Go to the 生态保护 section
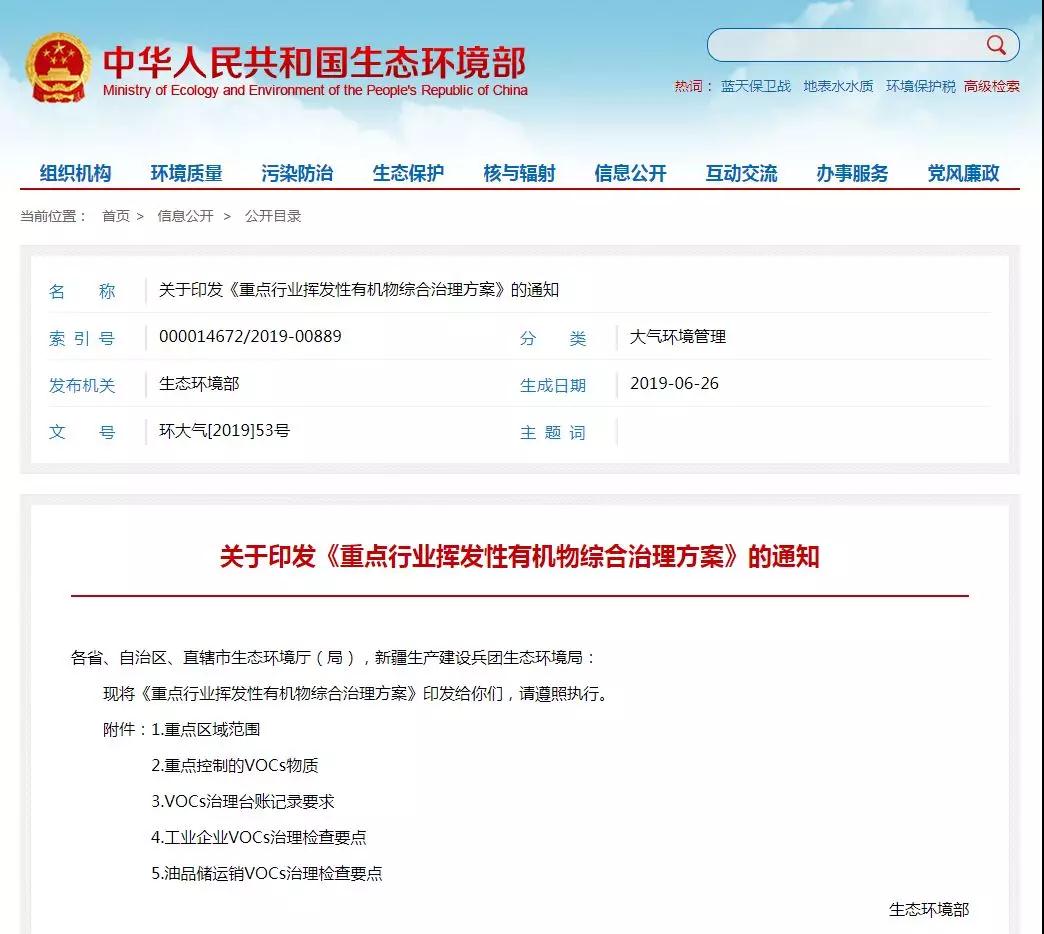Image resolution: width=1044 pixels, height=934 pixels. tap(408, 173)
